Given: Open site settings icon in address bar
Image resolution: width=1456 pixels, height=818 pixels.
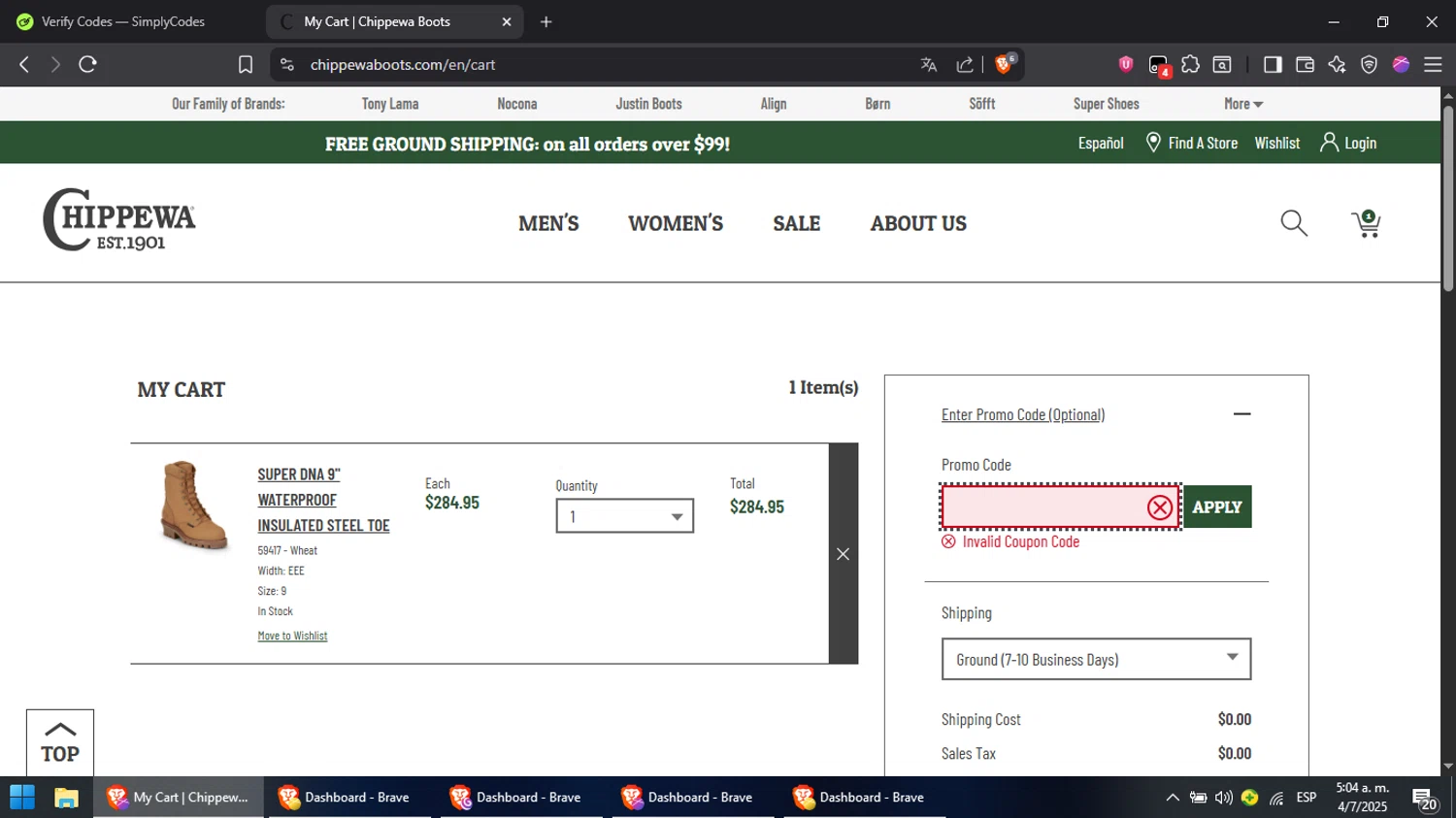Looking at the screenshot, I should (x=286, y=64).
